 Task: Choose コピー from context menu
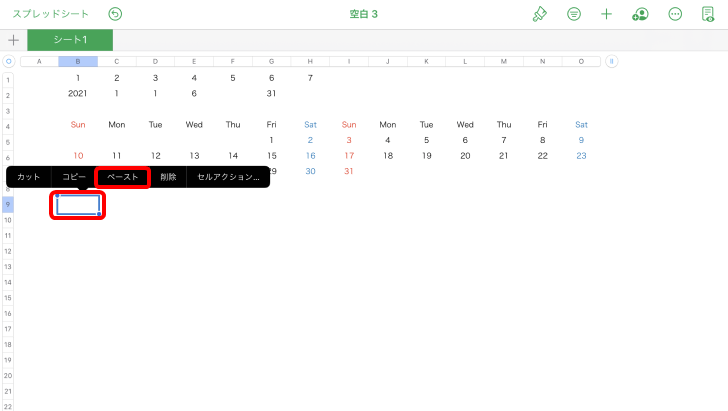(x=74, y=177)
